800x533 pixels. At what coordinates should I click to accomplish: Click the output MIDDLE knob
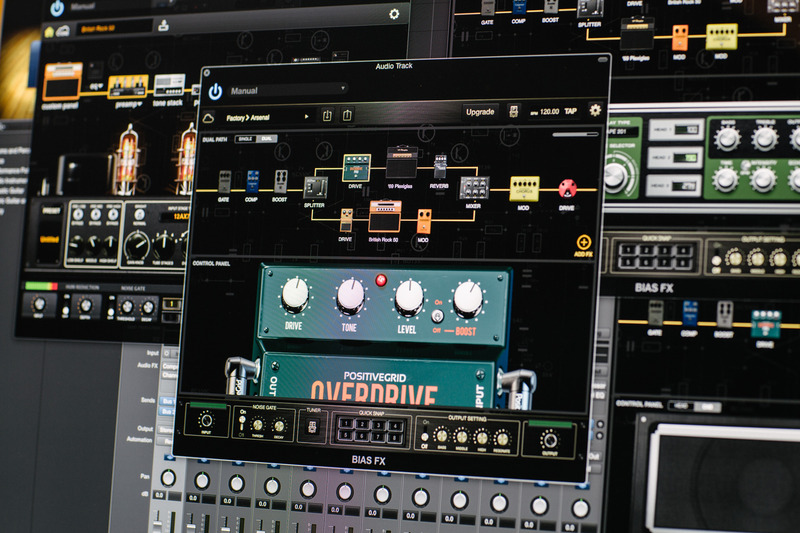point(462,437)
